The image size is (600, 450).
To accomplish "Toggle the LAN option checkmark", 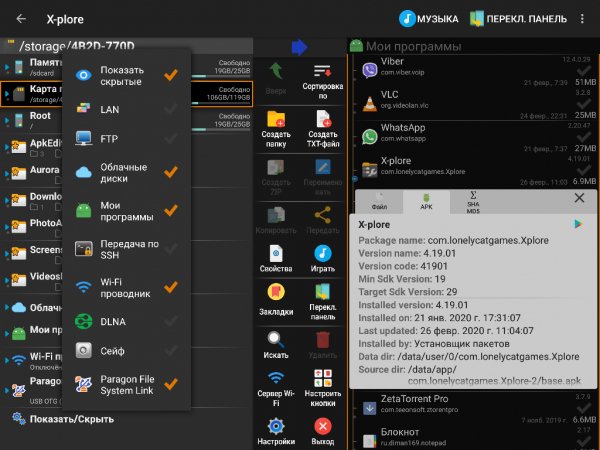I will pyautogui.click(x=171, y=109).
